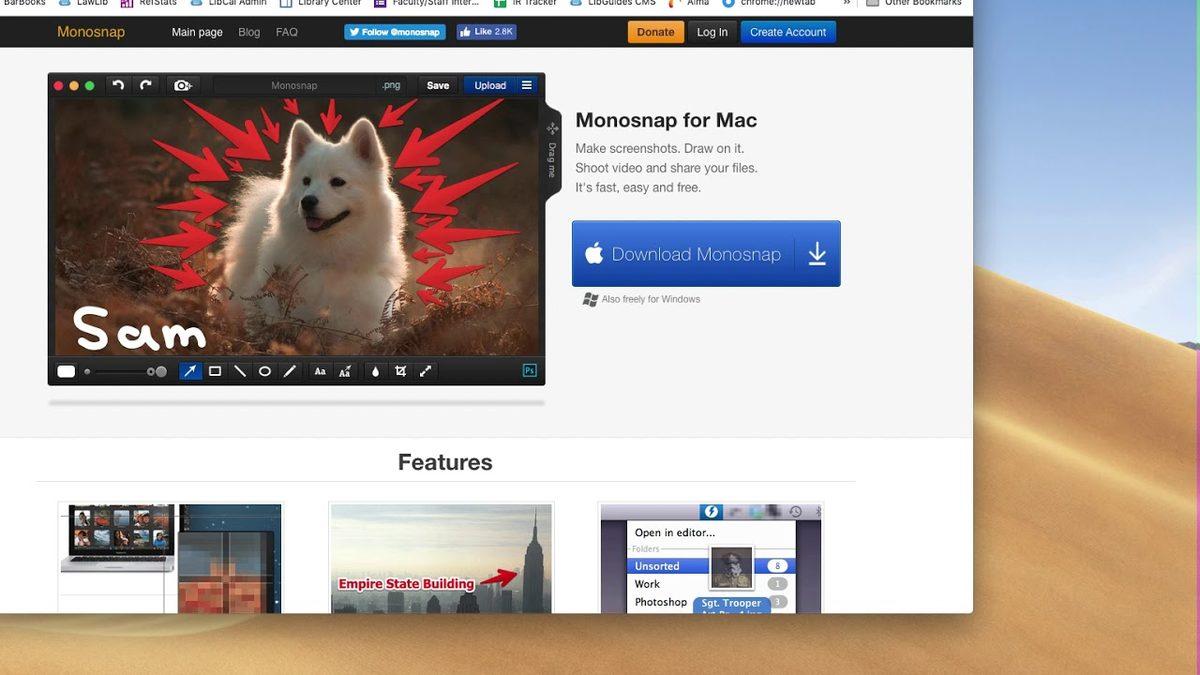This screenshot has width=1200, height=675.
Task: Click the Donate button
Action: point(655,32)
